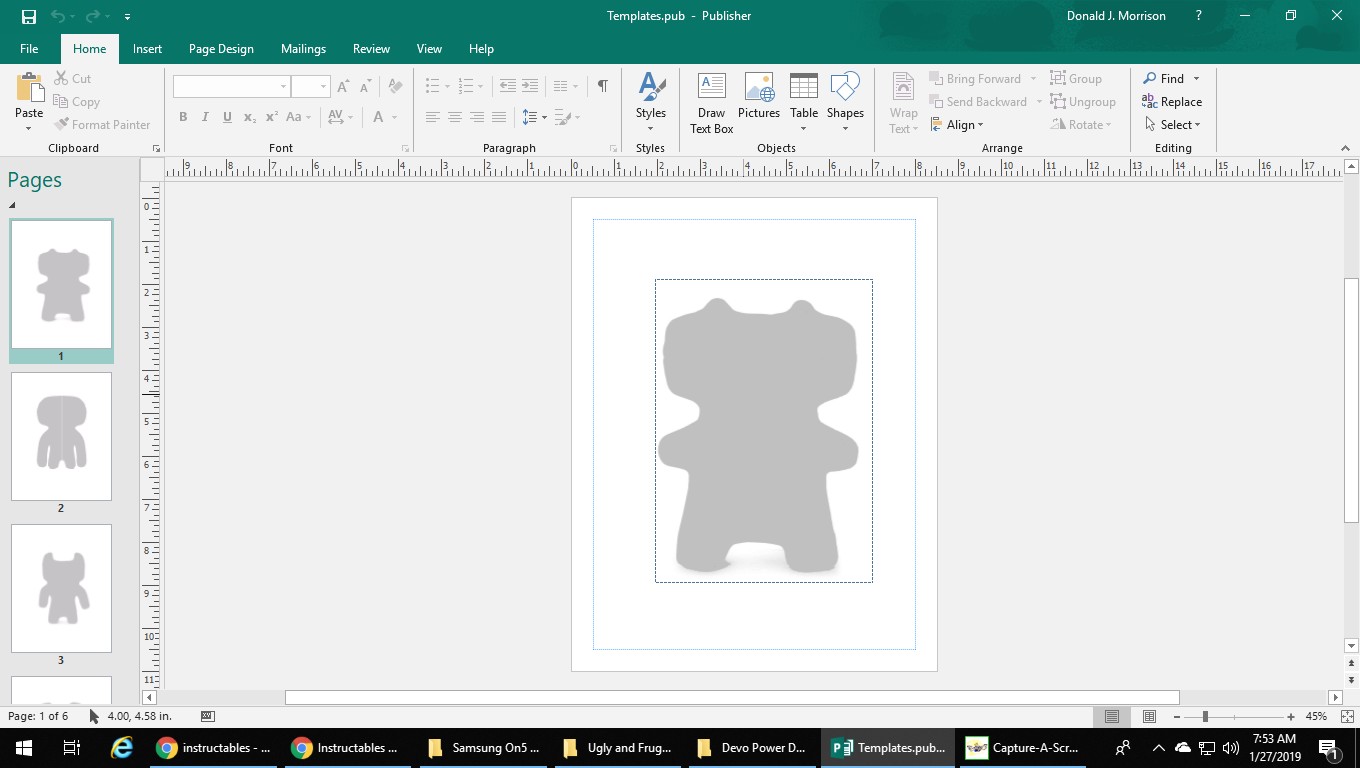Screen dimensions: 1360x768
Task: Click the Zoom Out minus button
Action: tap(1177, 716)
